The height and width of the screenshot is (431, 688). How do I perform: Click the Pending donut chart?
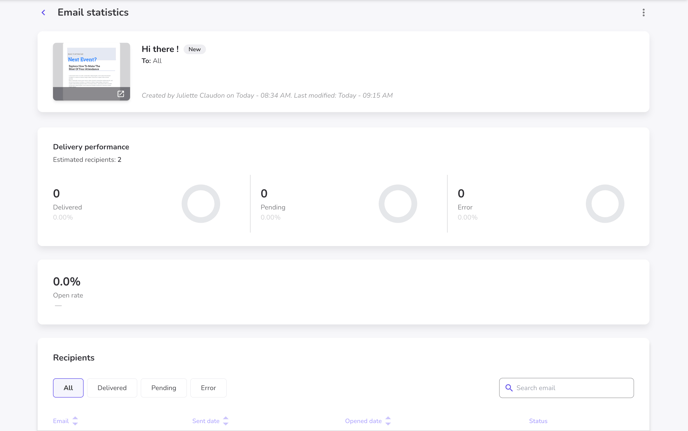pyautogui.click(x=397, y=204)
